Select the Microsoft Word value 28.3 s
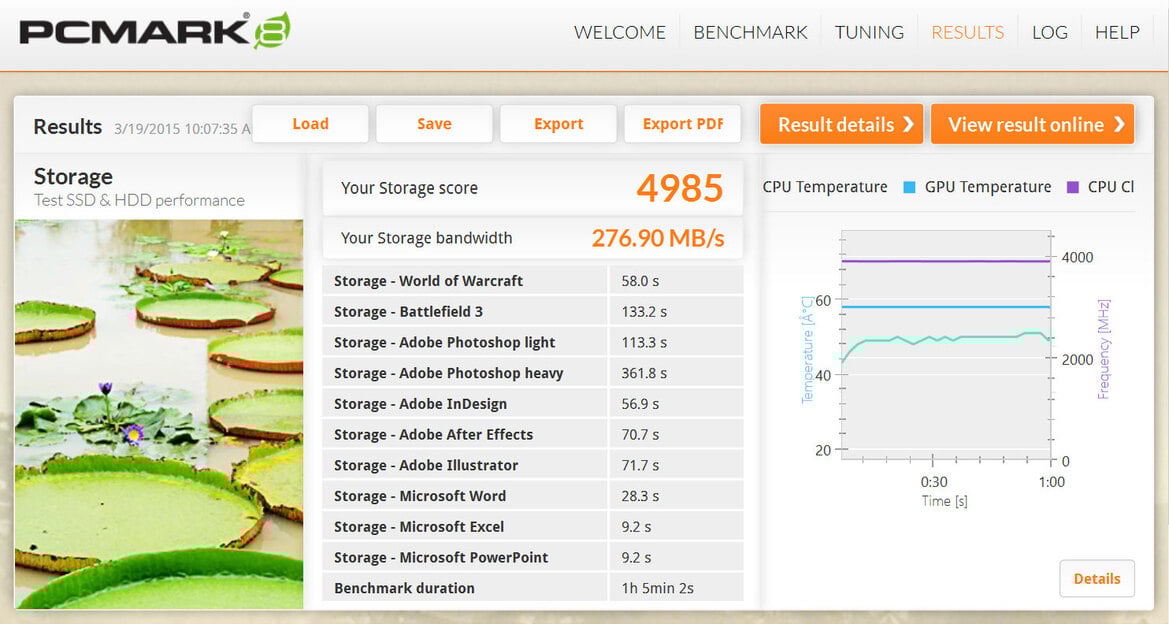 pyautogui.click(x=640, y=496)
